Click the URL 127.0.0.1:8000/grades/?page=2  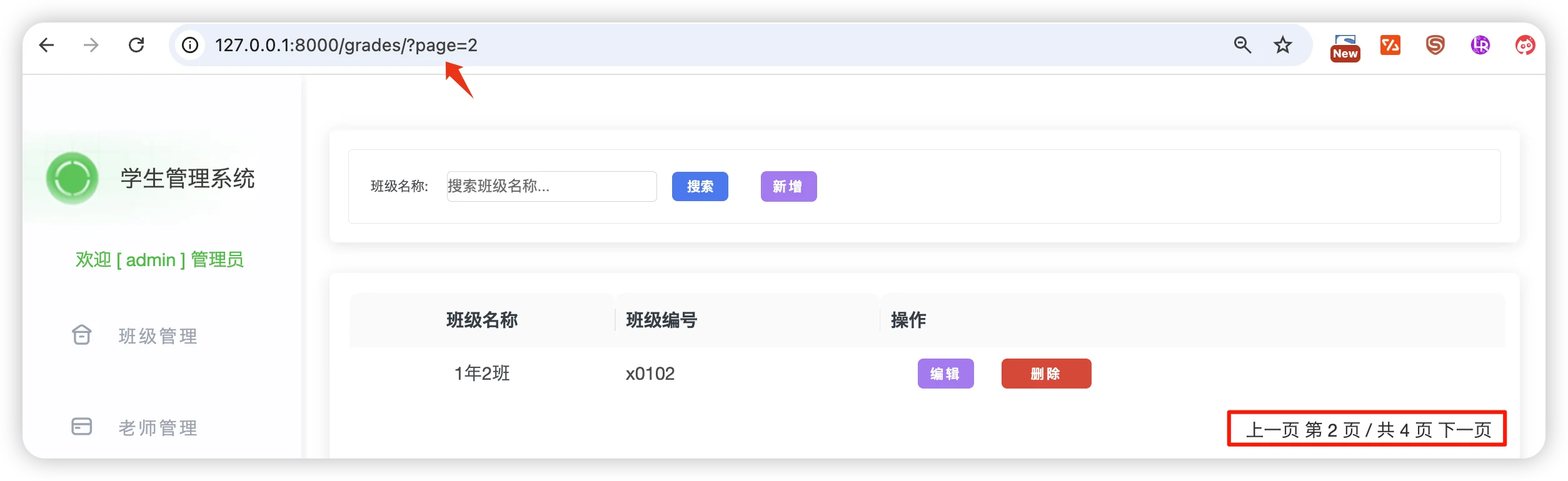coord(346,45)
